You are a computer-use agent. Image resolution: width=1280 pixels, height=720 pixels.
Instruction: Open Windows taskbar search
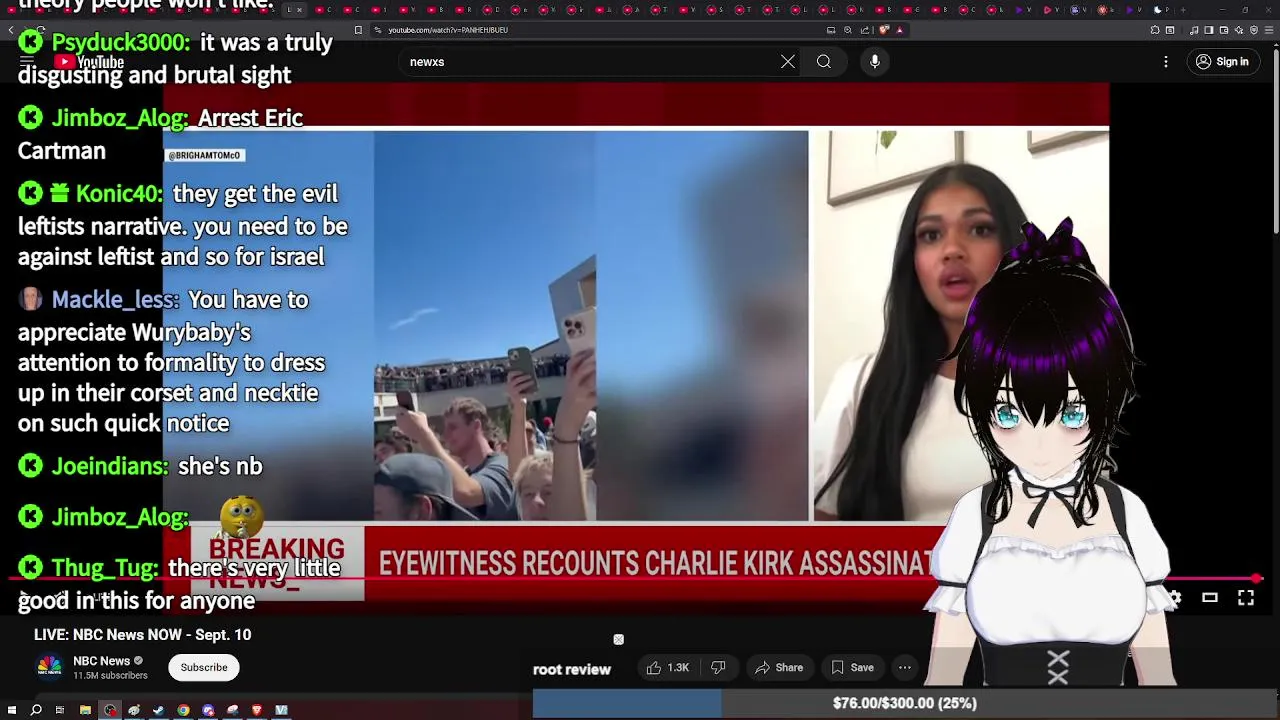(x=36, y=710)
